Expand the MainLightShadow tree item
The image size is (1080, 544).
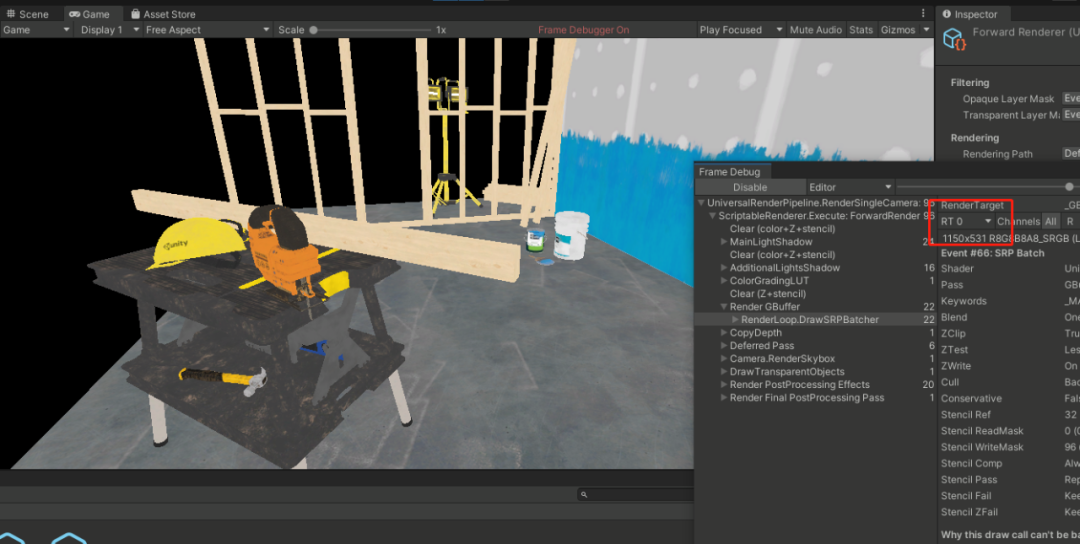point(724,242)
